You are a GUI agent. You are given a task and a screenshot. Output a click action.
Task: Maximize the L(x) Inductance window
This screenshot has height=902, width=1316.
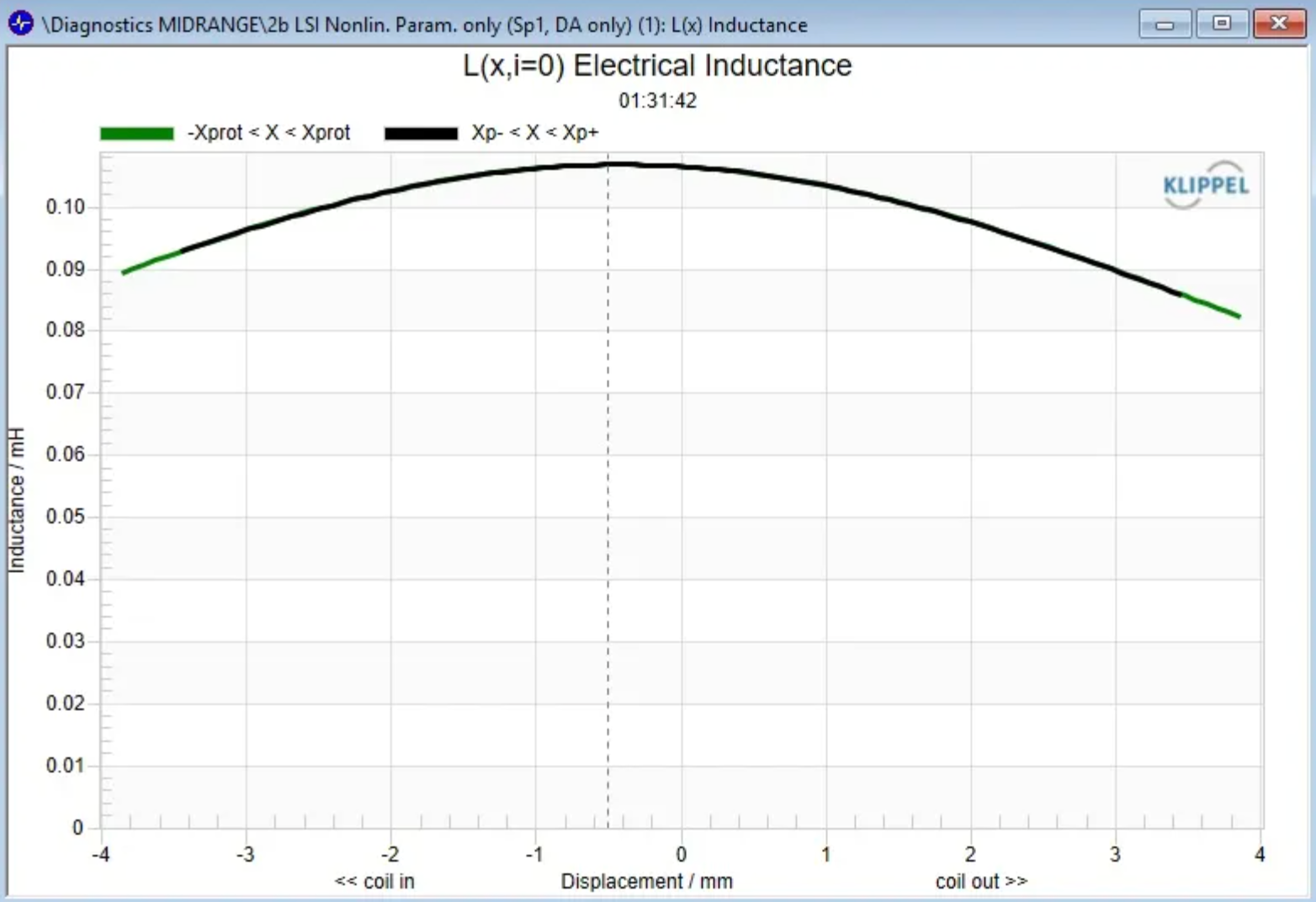(1222, 24)
